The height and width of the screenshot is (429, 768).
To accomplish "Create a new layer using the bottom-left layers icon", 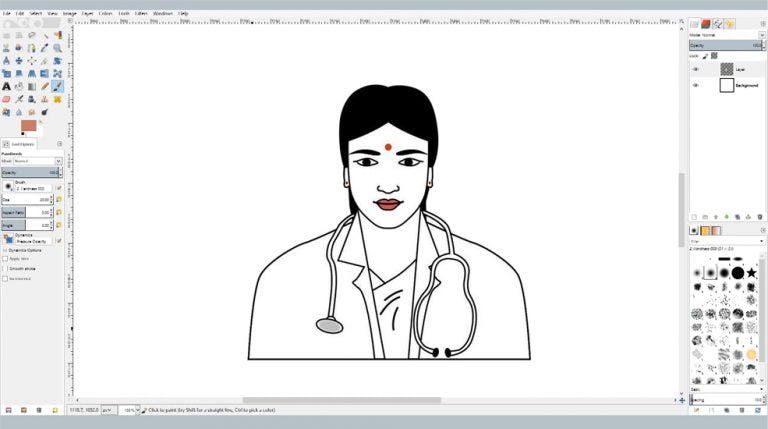I will click(x=693, y=217).
